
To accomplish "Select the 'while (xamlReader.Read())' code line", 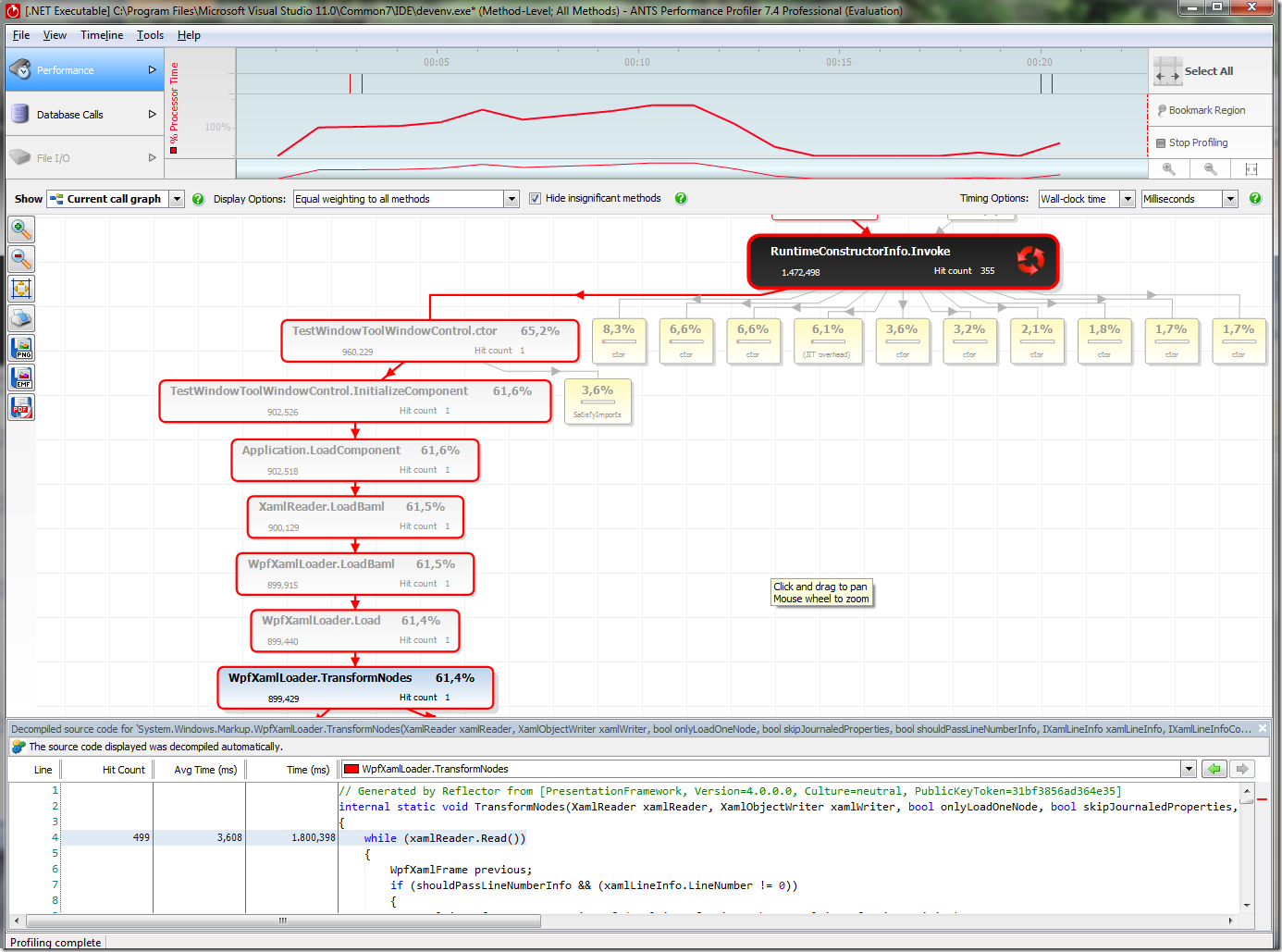I will [x=445, y=838].
